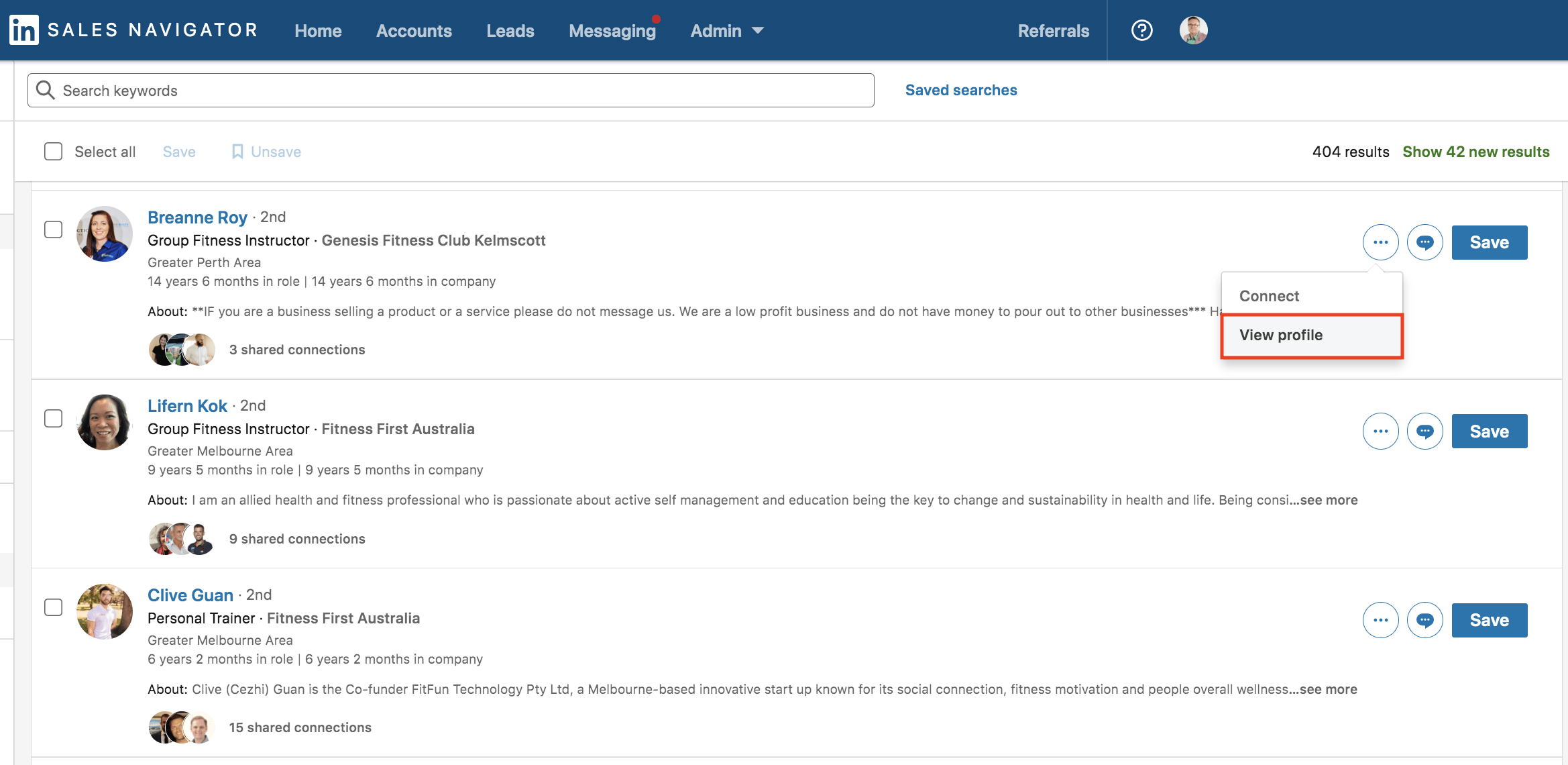Select the Lifern Kok result checkbox
Image resolution: width=1568 pixels, height=765 pixels.
[x=53, y=418]
